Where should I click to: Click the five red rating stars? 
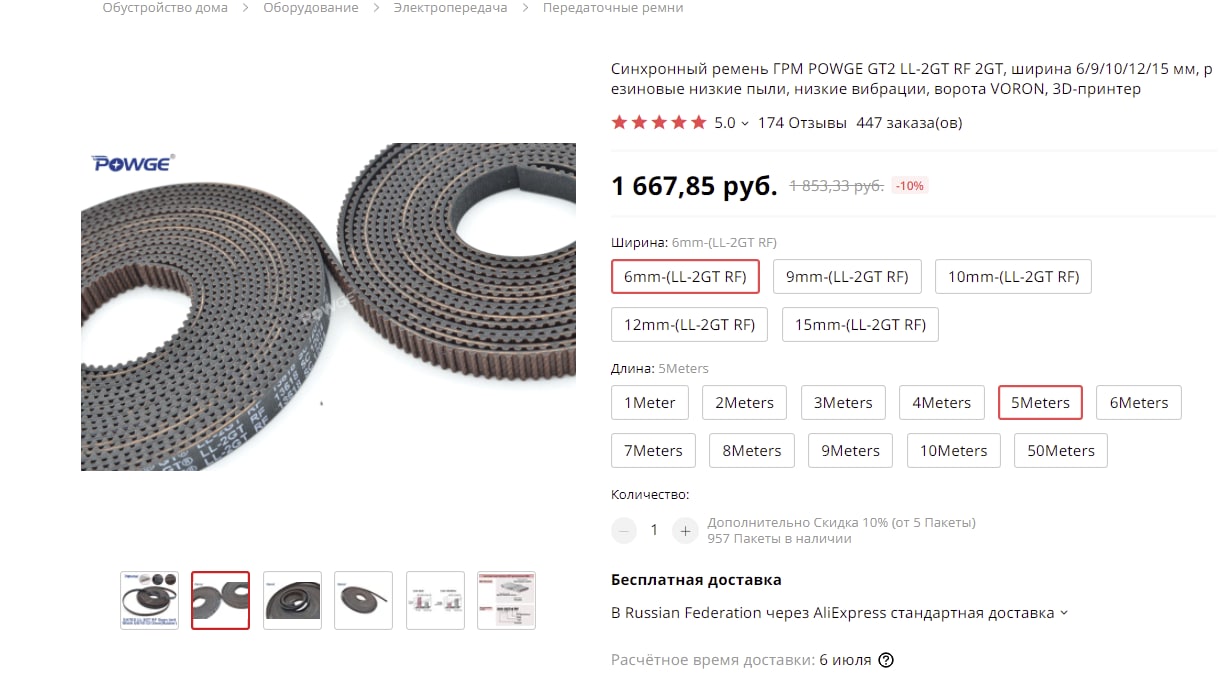[659, 123]
